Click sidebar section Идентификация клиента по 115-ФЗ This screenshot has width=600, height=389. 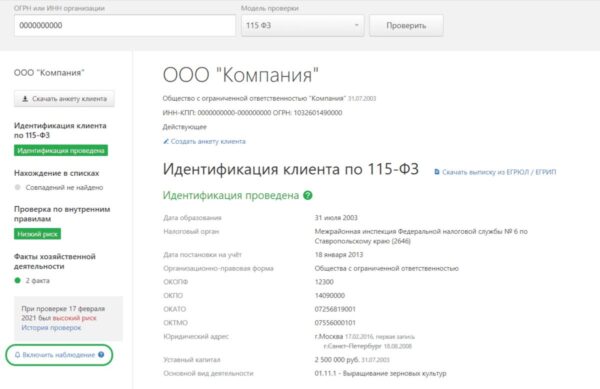point(60,130)
